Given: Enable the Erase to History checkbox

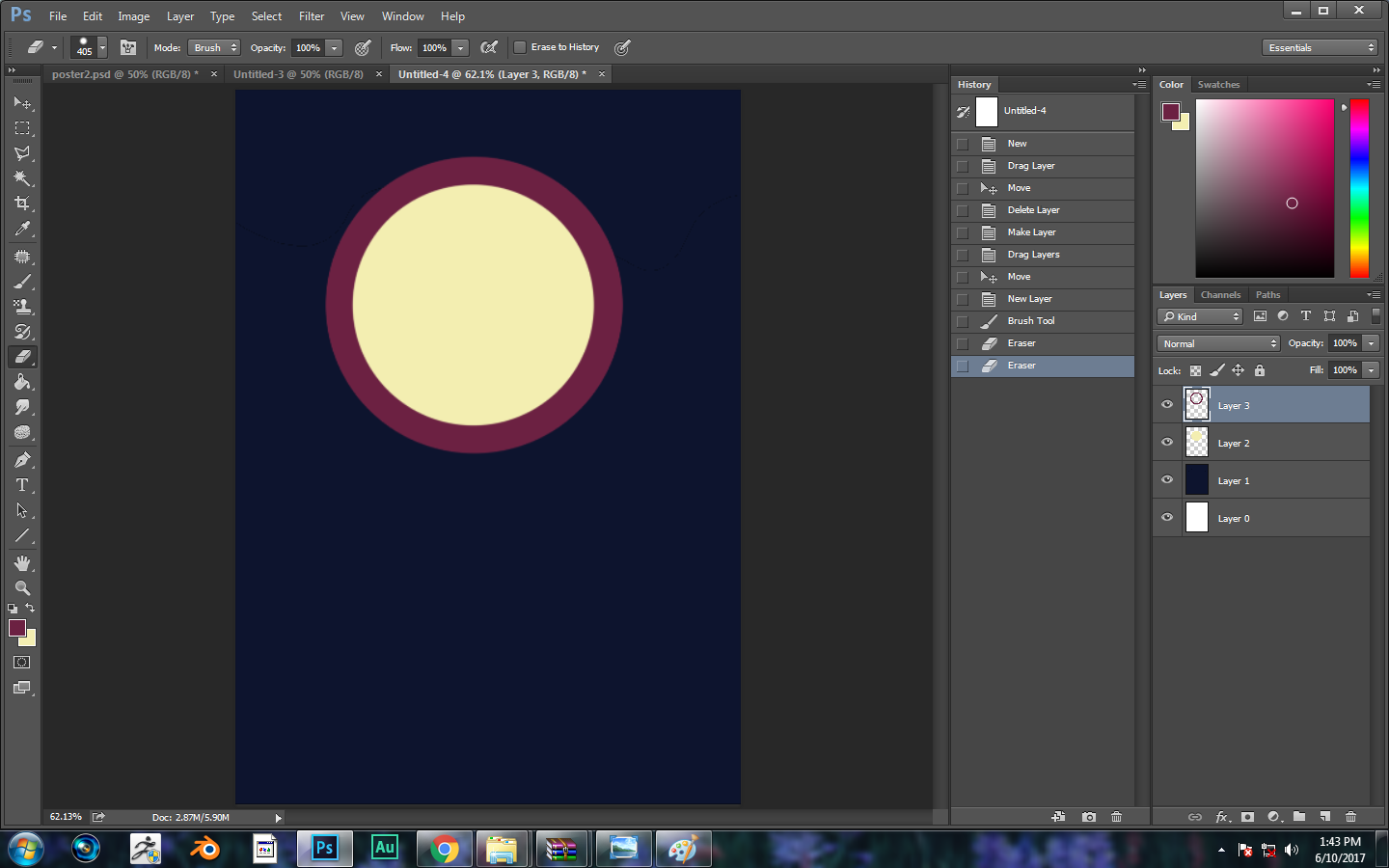Looking at the screenshot, I should [520, 47].
